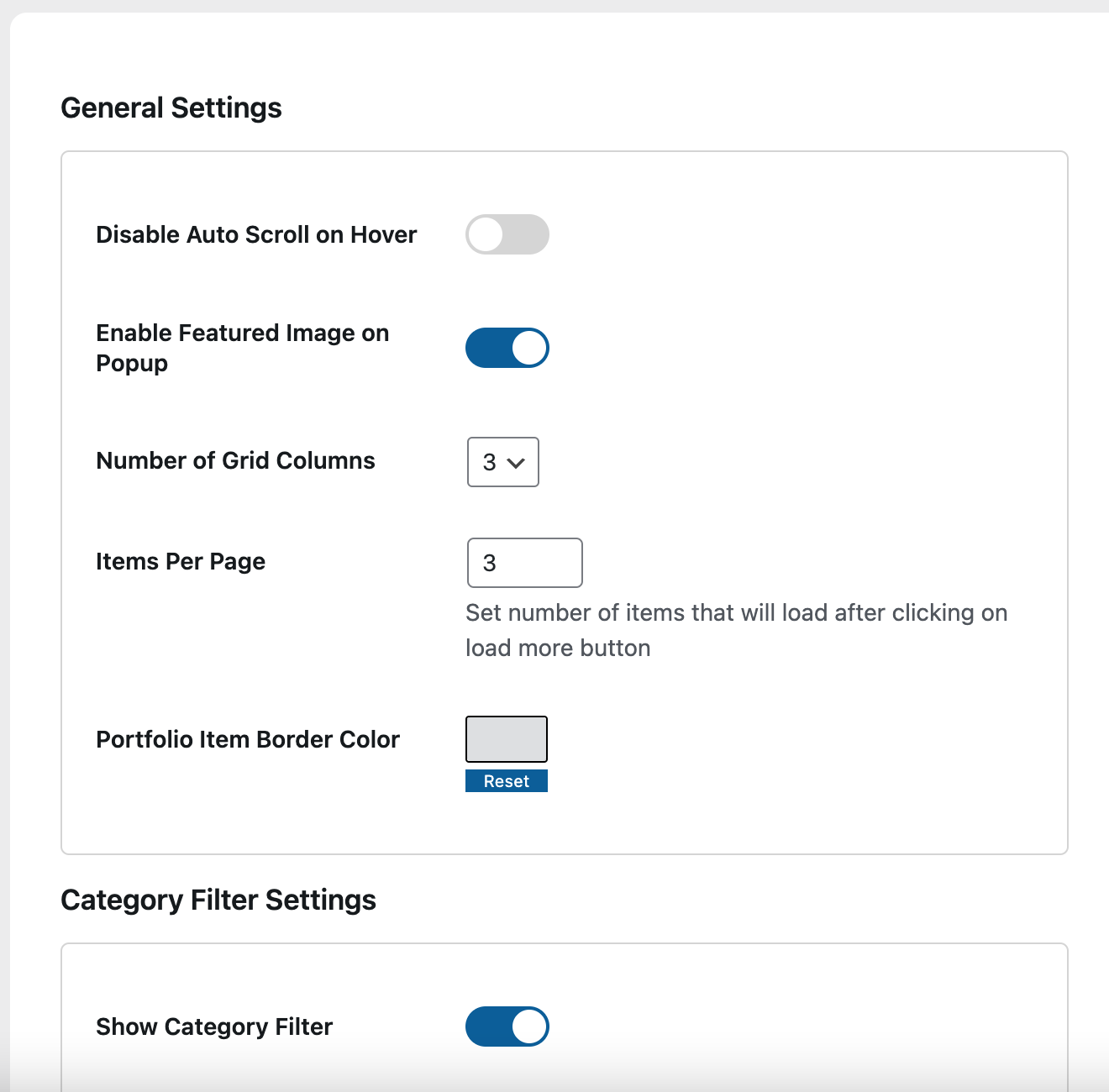Viewport: 1109px width, 1092px height.
Task: Open the Portfolio Item Border Color swatch
Action: (507, 739)
